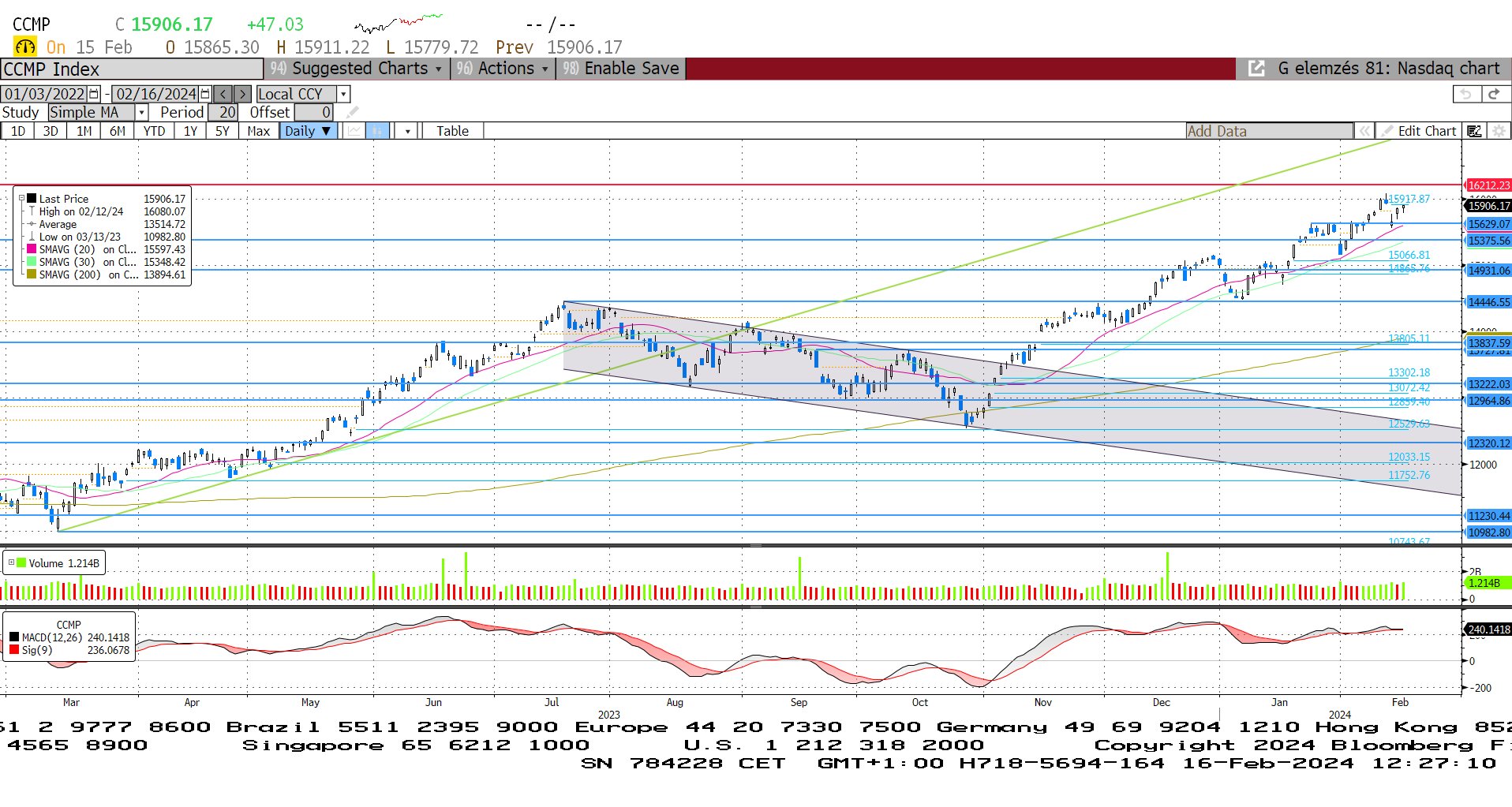Viewport: 1512px width, 807px height.
Task: Click the Sig(9) red color swatch
Action: pos(14,650)
